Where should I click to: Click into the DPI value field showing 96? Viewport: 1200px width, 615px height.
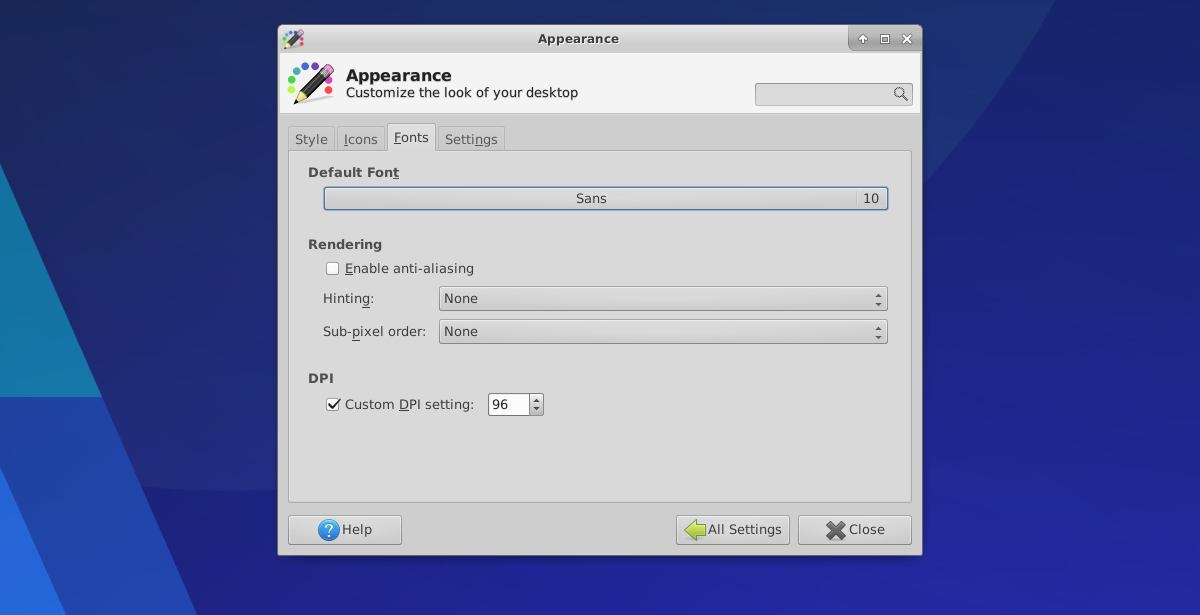(x=507, y=405)
